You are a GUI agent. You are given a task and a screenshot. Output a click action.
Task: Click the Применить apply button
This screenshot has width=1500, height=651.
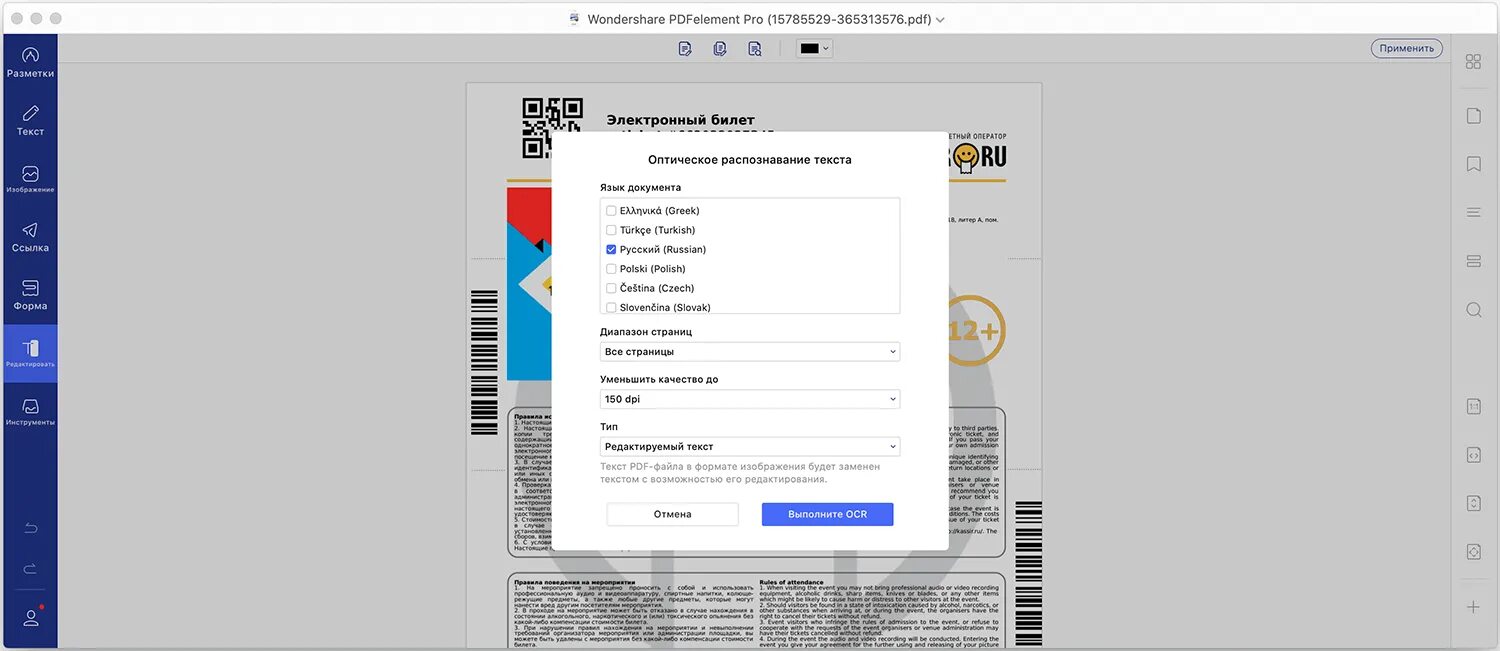[x=1406, y=48]
